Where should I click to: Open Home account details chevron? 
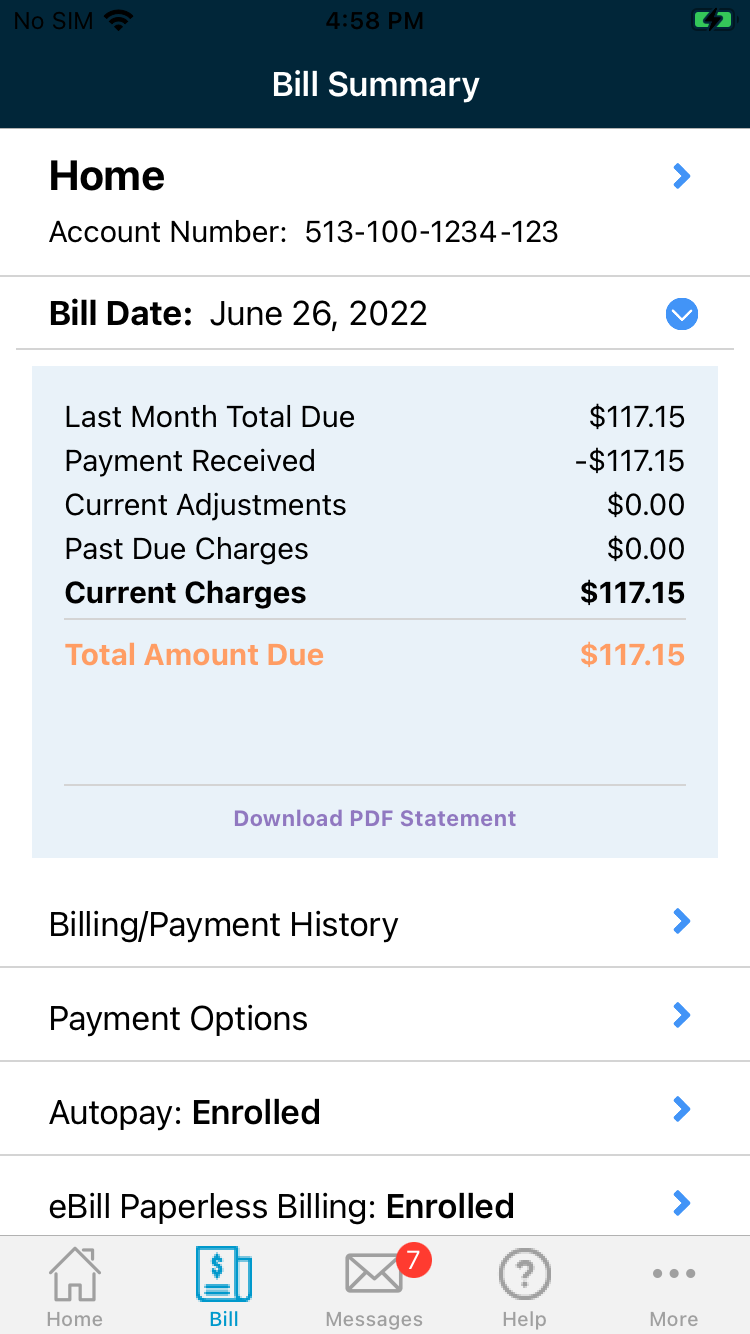(682, 177)
